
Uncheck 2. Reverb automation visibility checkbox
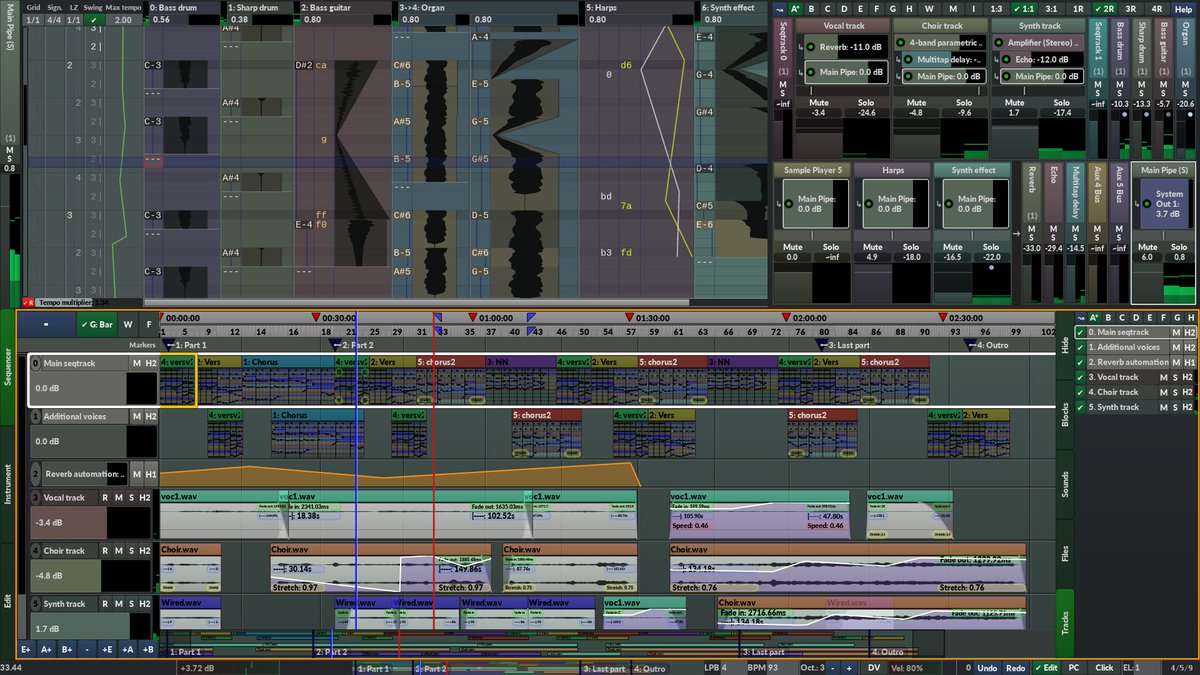[1080, 362]
